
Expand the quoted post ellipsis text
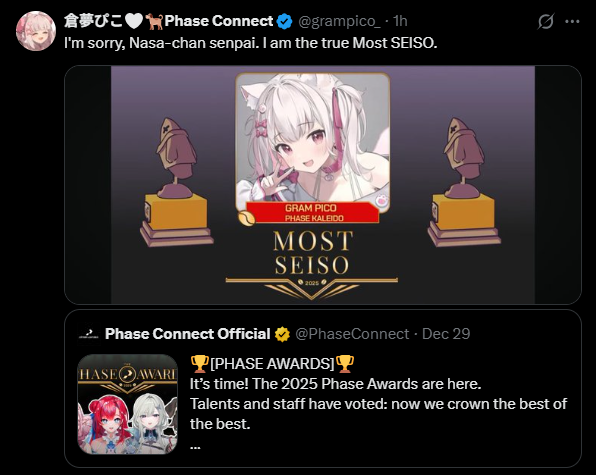[x=195, y=447]
